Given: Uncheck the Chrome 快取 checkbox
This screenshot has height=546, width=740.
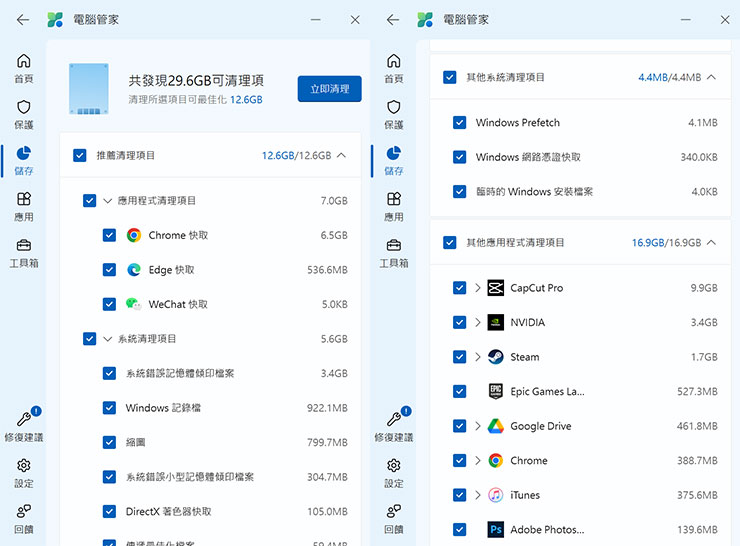Looking at the screenshot, I should tap(110, 236).
